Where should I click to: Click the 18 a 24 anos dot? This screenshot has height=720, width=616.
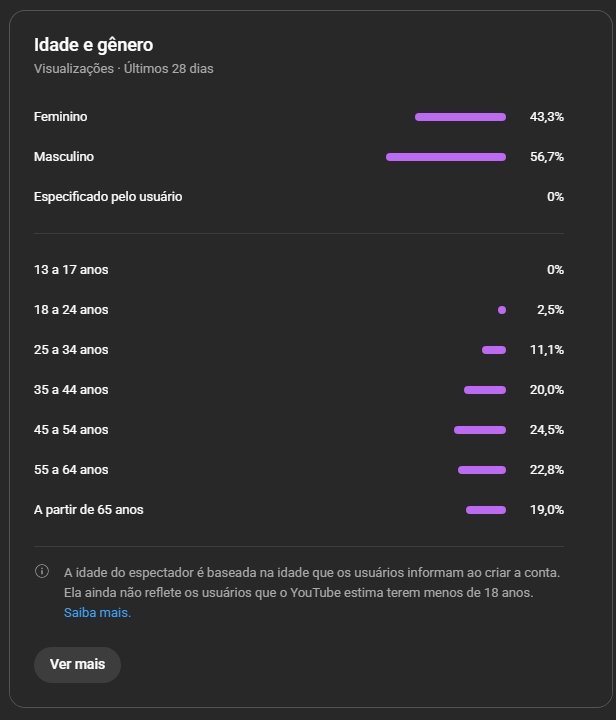tap(502, 310)
